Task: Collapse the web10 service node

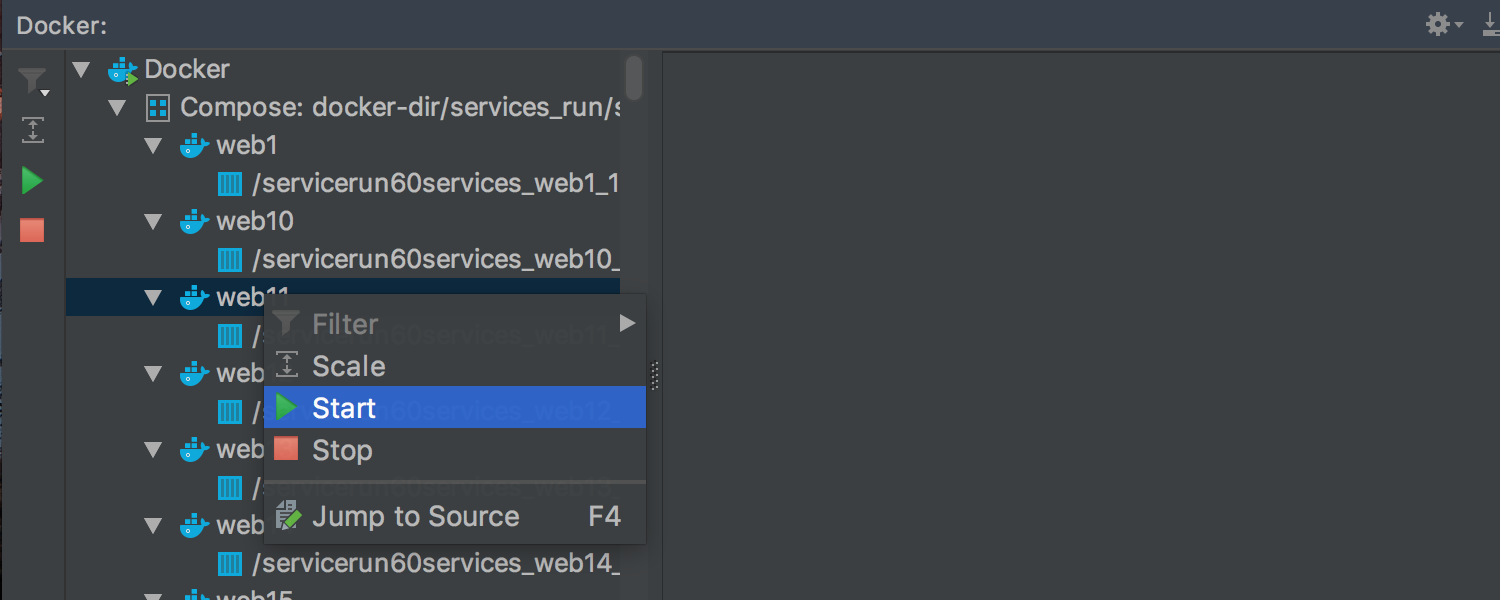Action: click(153, 221)
